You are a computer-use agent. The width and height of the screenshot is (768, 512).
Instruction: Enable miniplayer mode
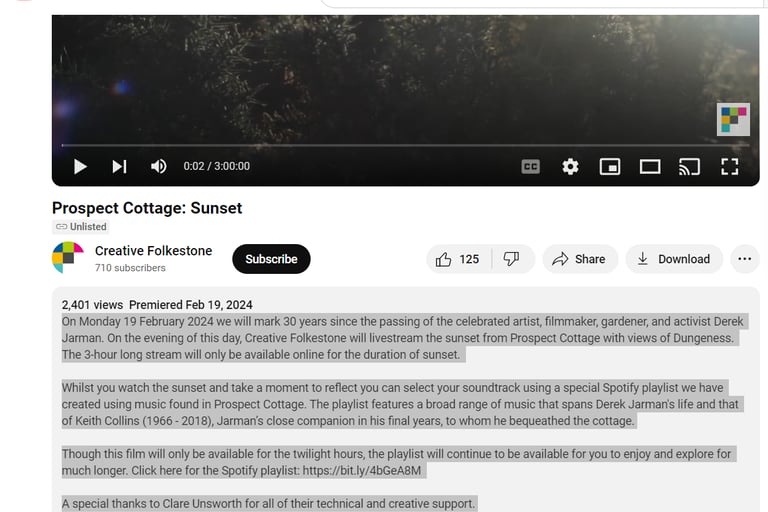pyautogui.click(x=610, y=167)
